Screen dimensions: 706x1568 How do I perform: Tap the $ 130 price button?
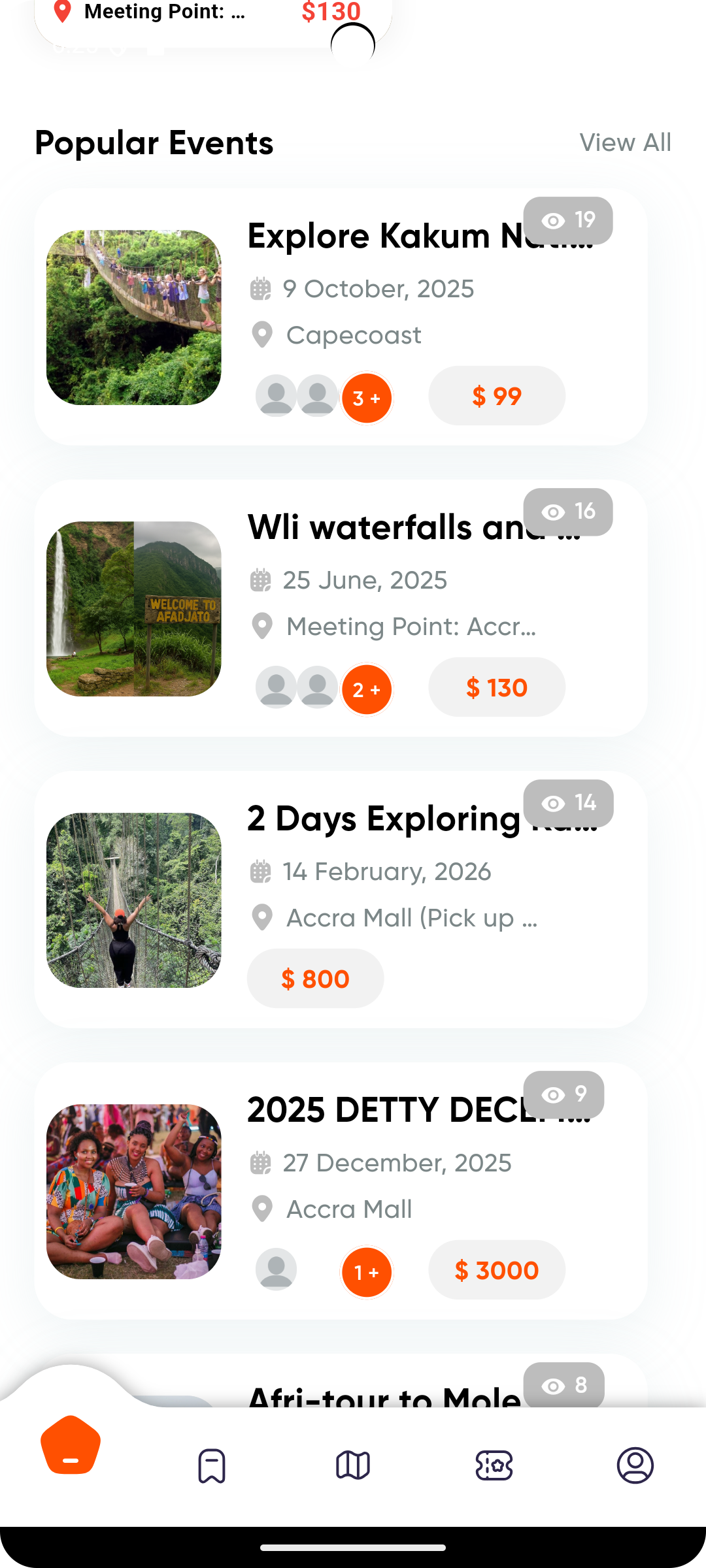click(497, 687)
